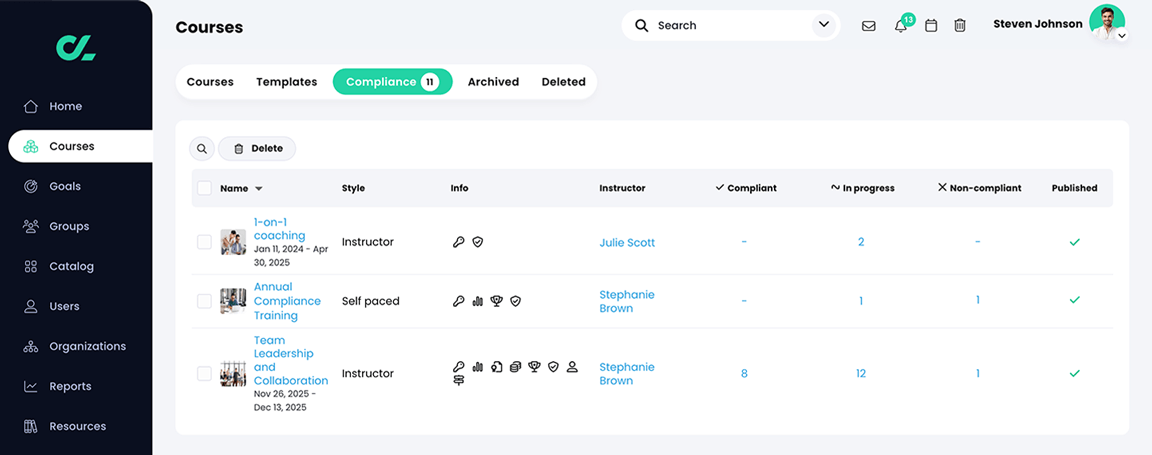The width and height of the screenshot is (1152, 455).
Task: Click signpost icon in Team Leadership row
Action: pos(458,380)
